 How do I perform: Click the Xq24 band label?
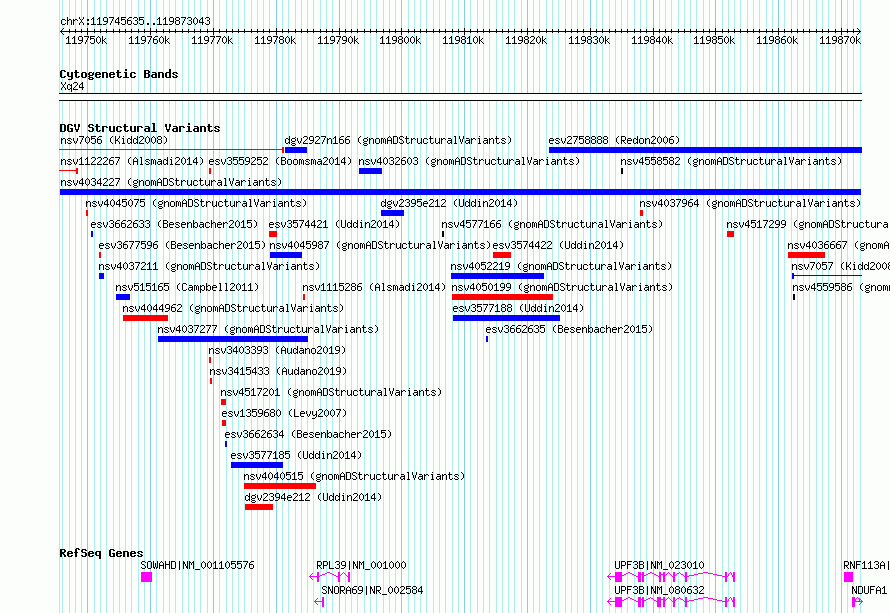[72, 86]
